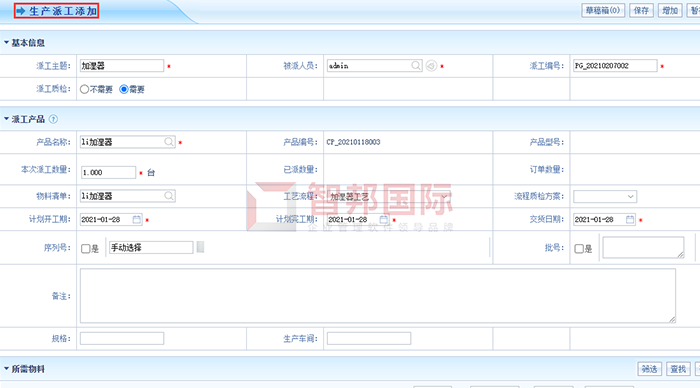The image size is (700, 388).
Task: Select 不需要 radio for 派工质检
Action: pos(84,89)
